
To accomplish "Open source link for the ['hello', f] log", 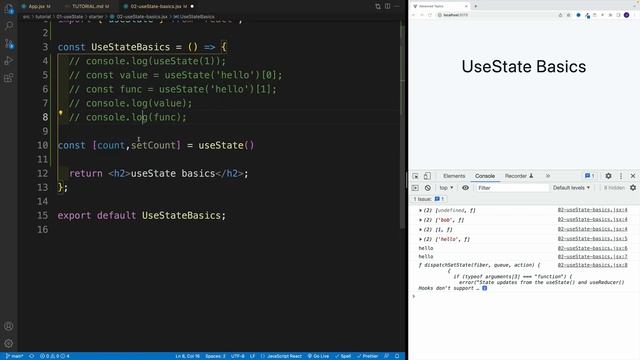I will click(x=592, y=239).
